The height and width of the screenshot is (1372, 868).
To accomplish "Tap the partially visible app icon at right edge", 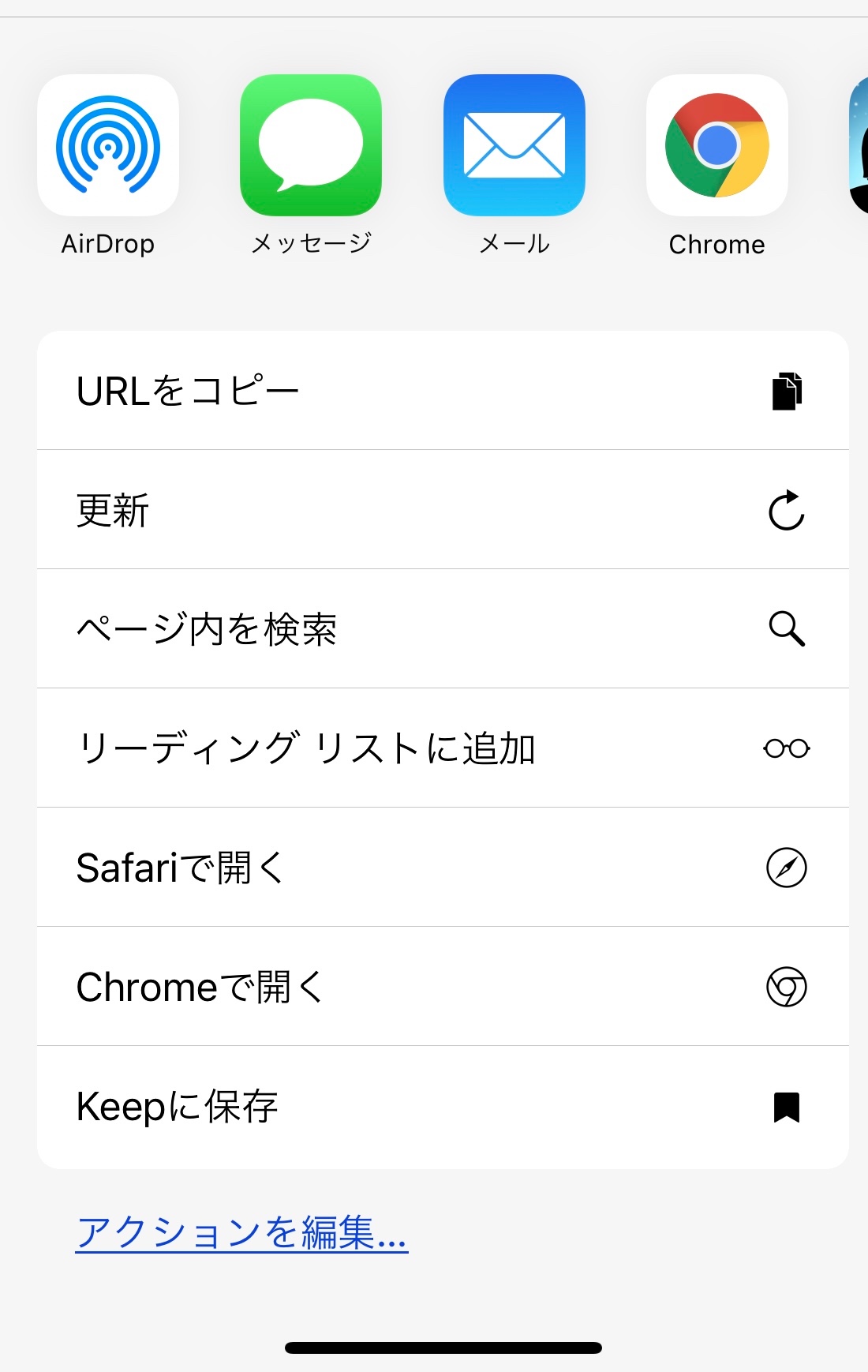I will point(858,145).
